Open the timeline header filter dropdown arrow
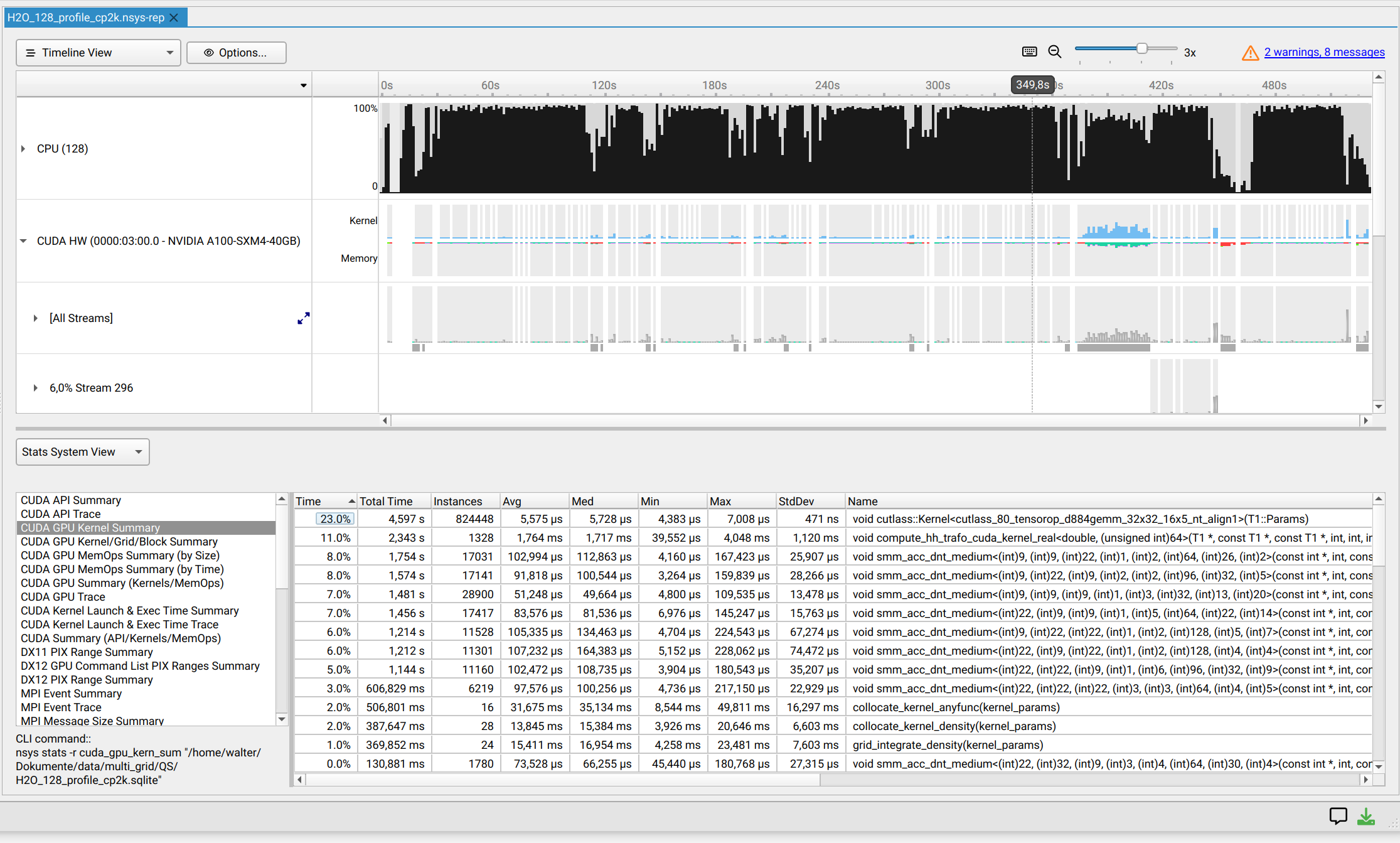The height and width of the screenshot is (843, 1400). 304,85
